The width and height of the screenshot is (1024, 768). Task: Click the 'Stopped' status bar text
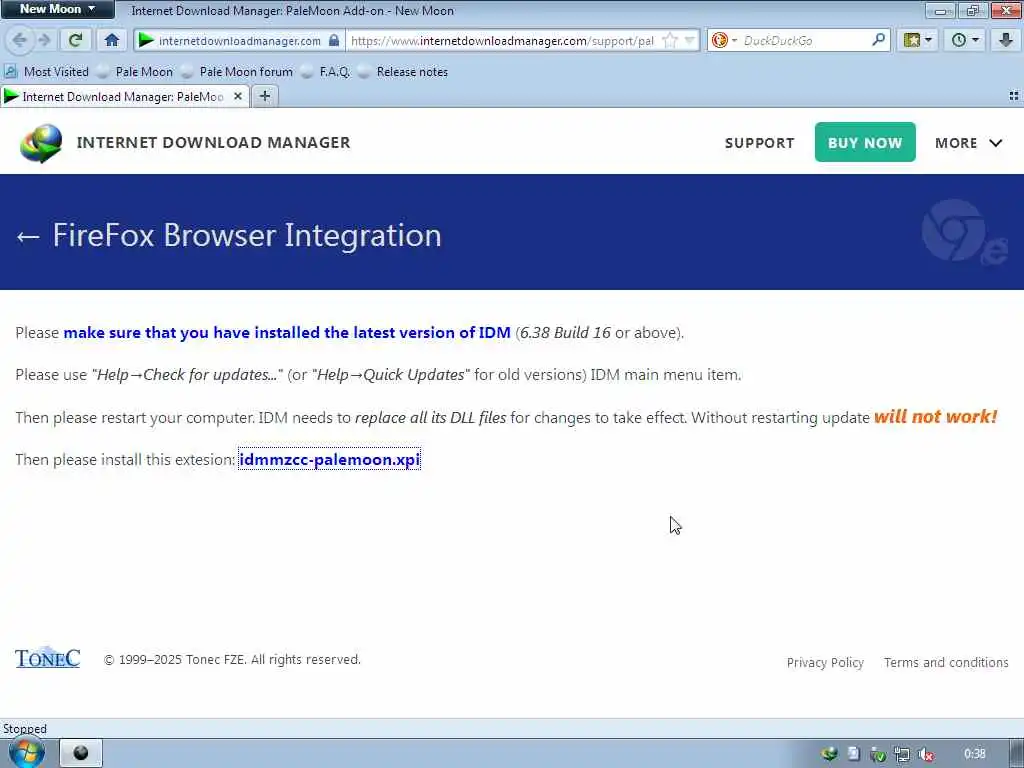(25, 729)
